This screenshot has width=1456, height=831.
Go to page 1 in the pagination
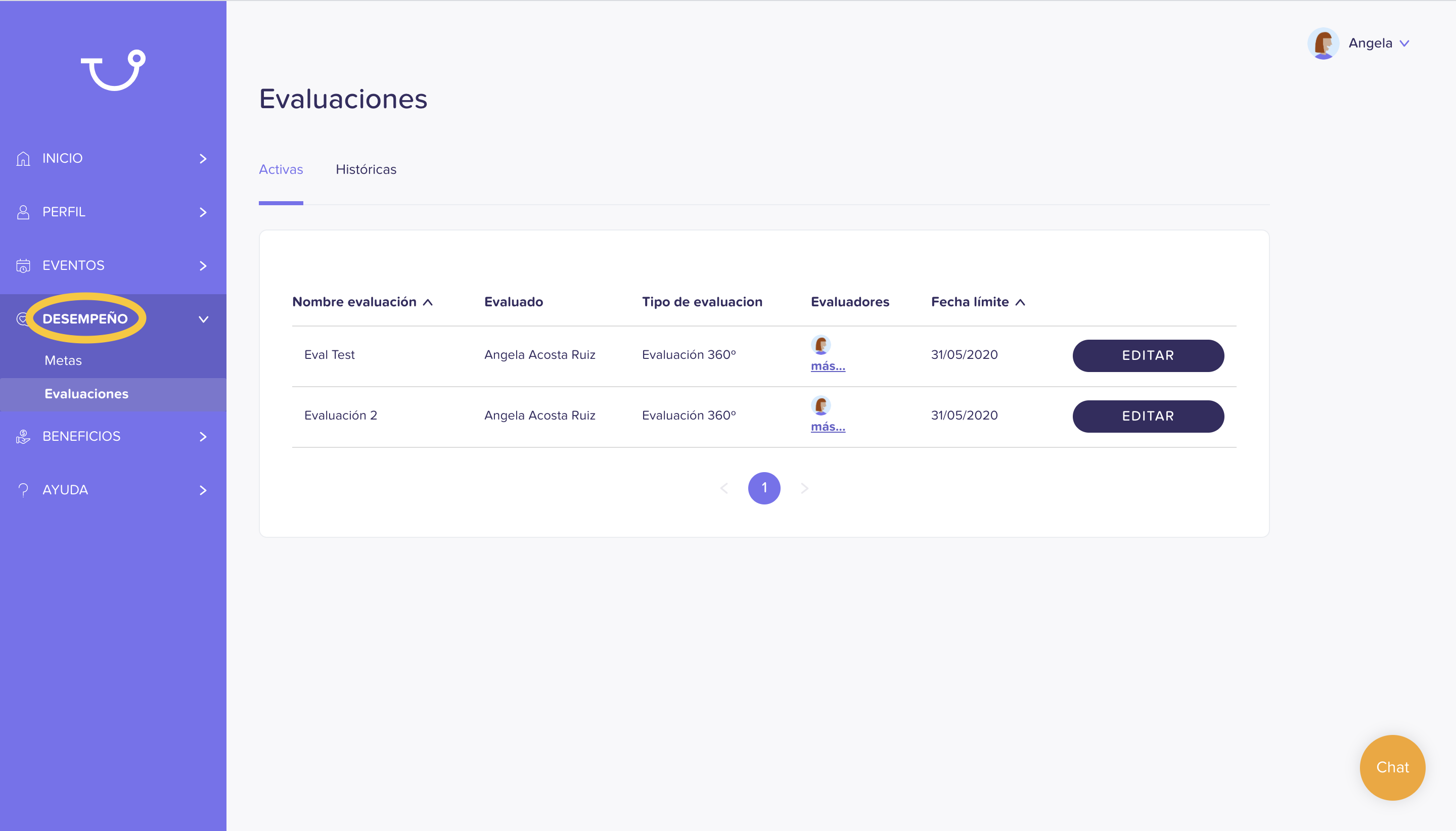(x=764, y=488)
